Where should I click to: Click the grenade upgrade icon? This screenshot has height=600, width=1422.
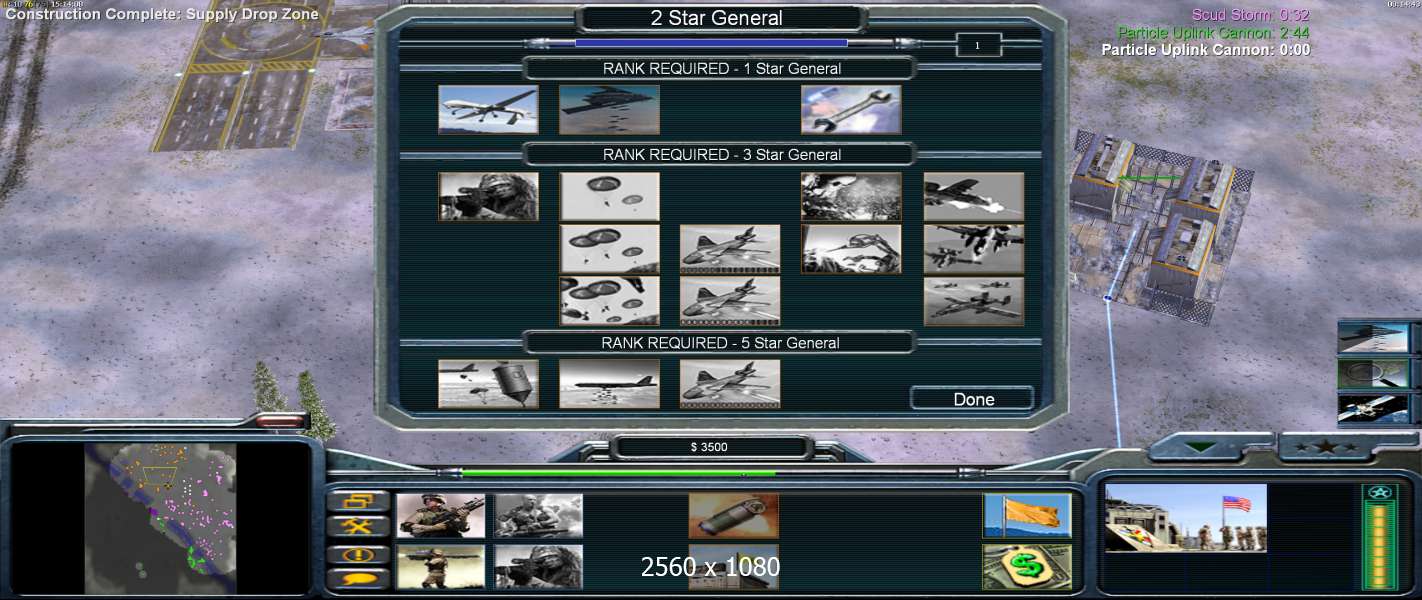734,516
